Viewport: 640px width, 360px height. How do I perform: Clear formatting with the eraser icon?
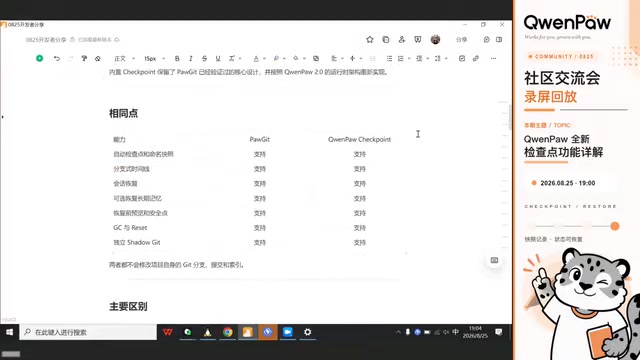pos(98,58)
